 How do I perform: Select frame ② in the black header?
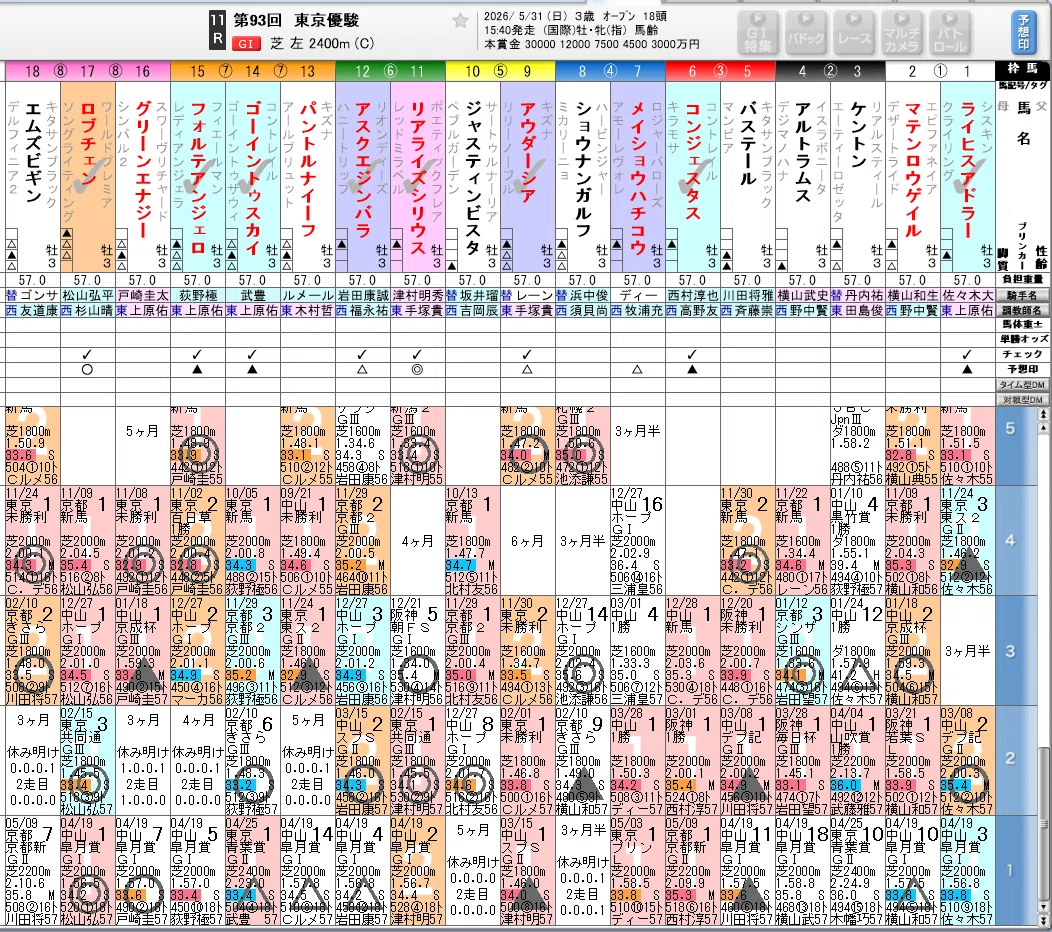tap(830, 71)
